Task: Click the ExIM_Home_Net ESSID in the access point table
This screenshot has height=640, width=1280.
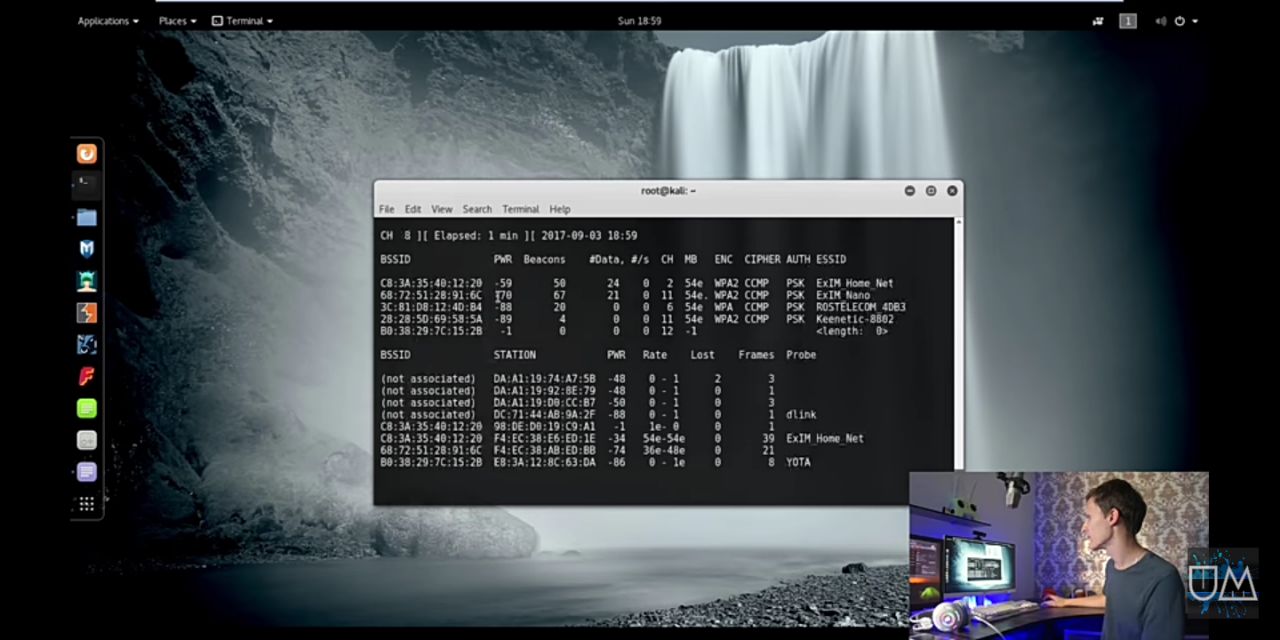Action: point(855,283)
